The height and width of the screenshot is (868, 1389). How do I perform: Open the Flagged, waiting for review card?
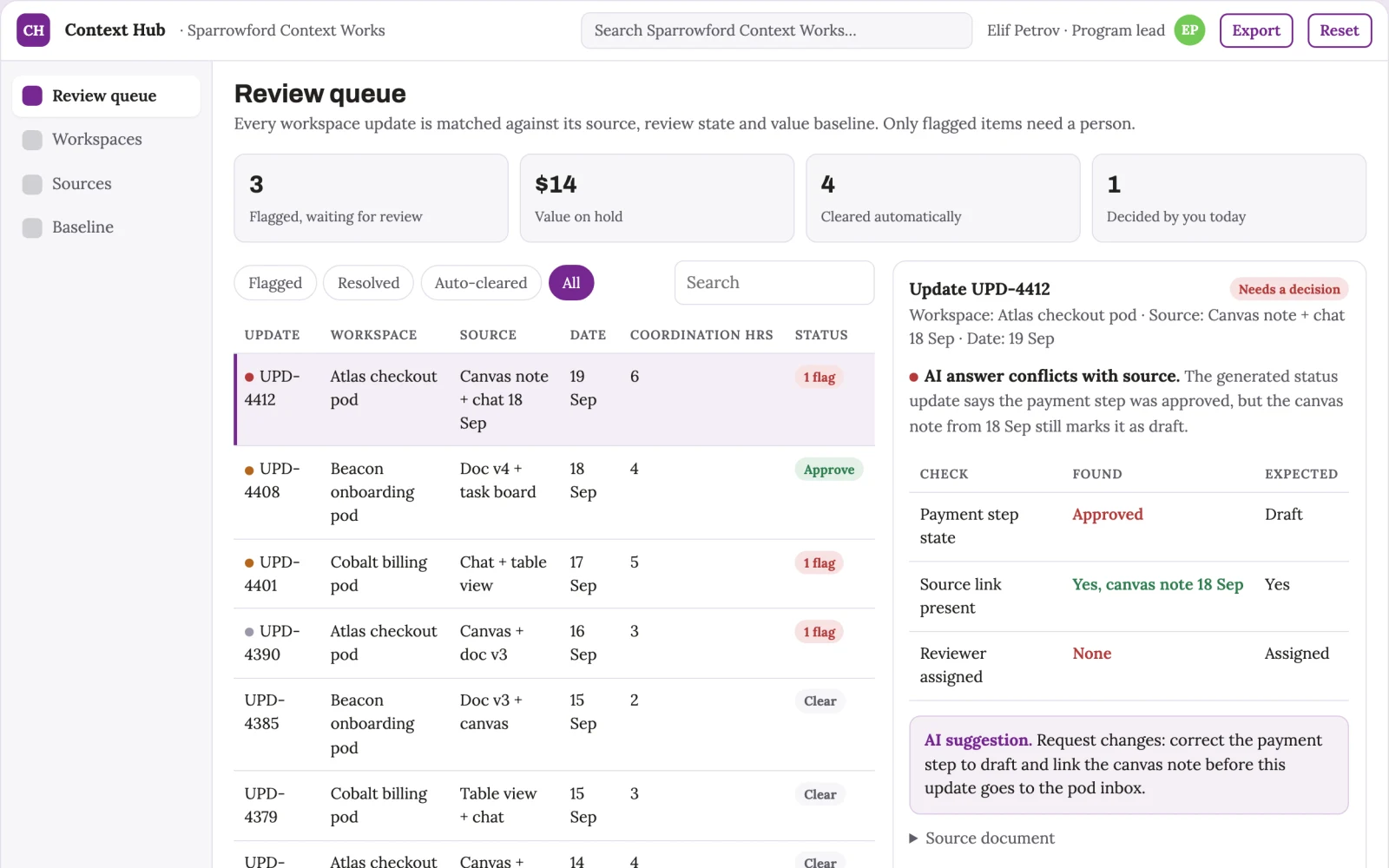tap(371, 198)
